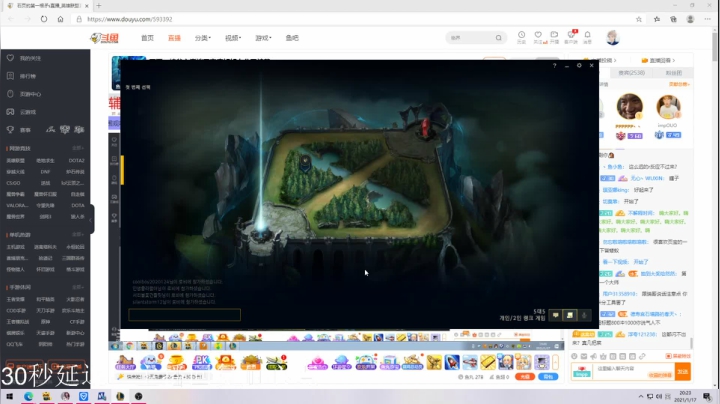Select the 直播 nav item

pos(174,38)
